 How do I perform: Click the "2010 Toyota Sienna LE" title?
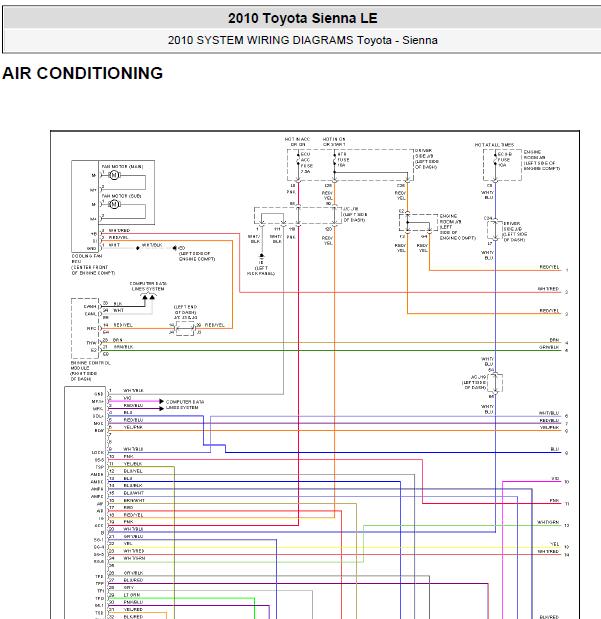click(x=302, y=18)
